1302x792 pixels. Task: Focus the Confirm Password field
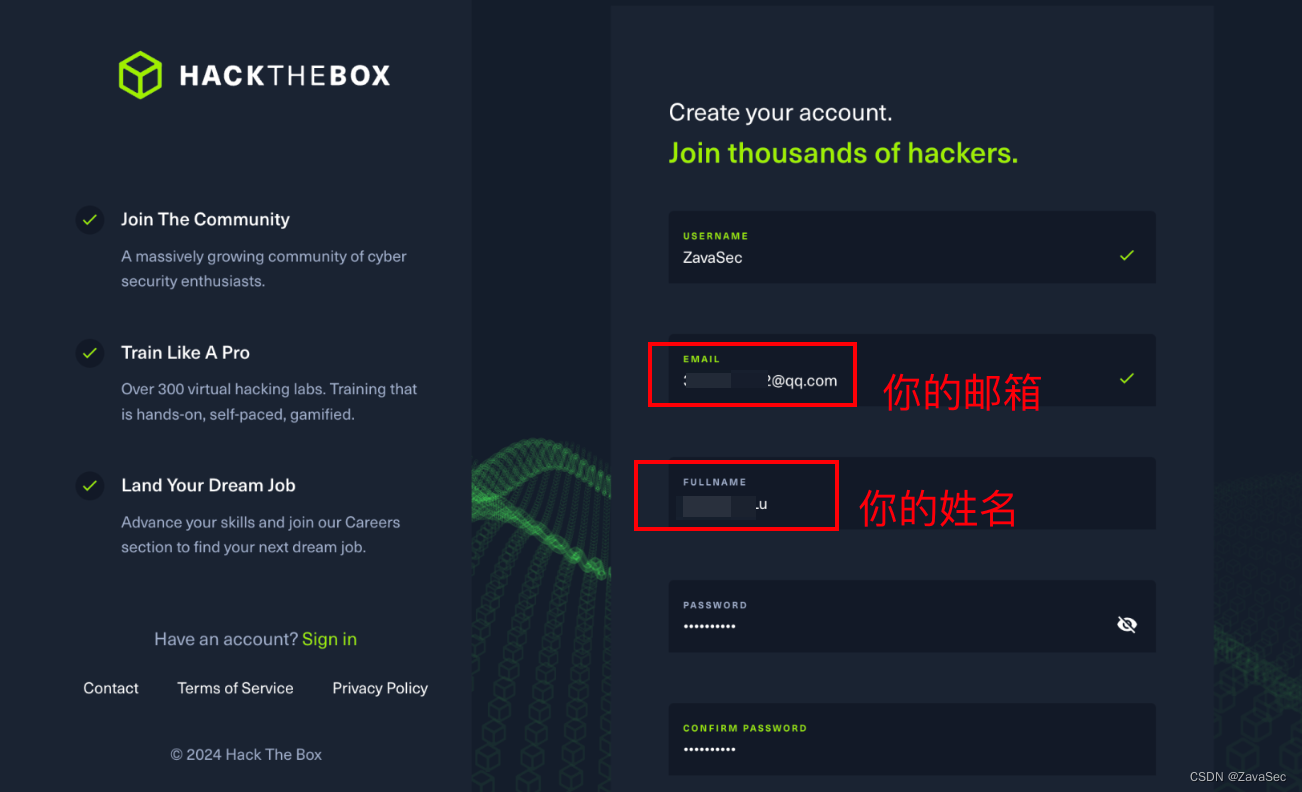pyautogui.click(x=912, y=739)
